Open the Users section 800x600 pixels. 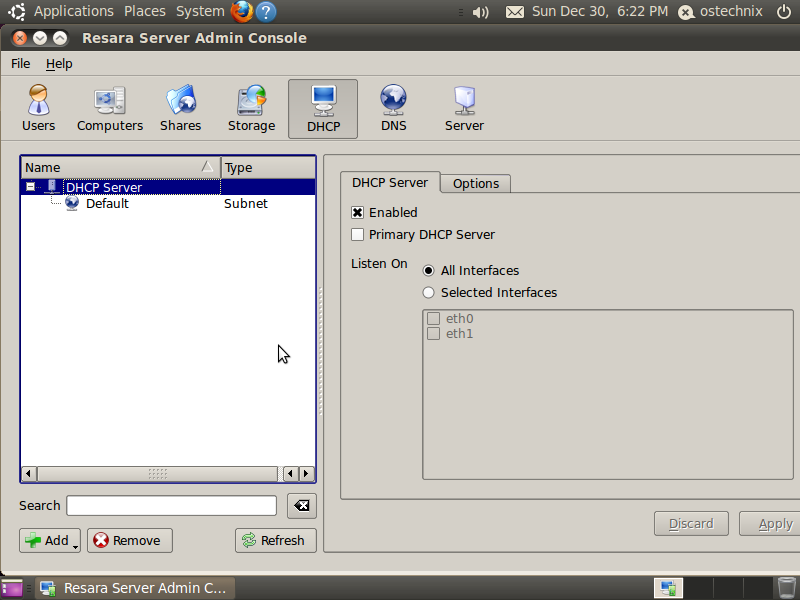click(38, 109)
